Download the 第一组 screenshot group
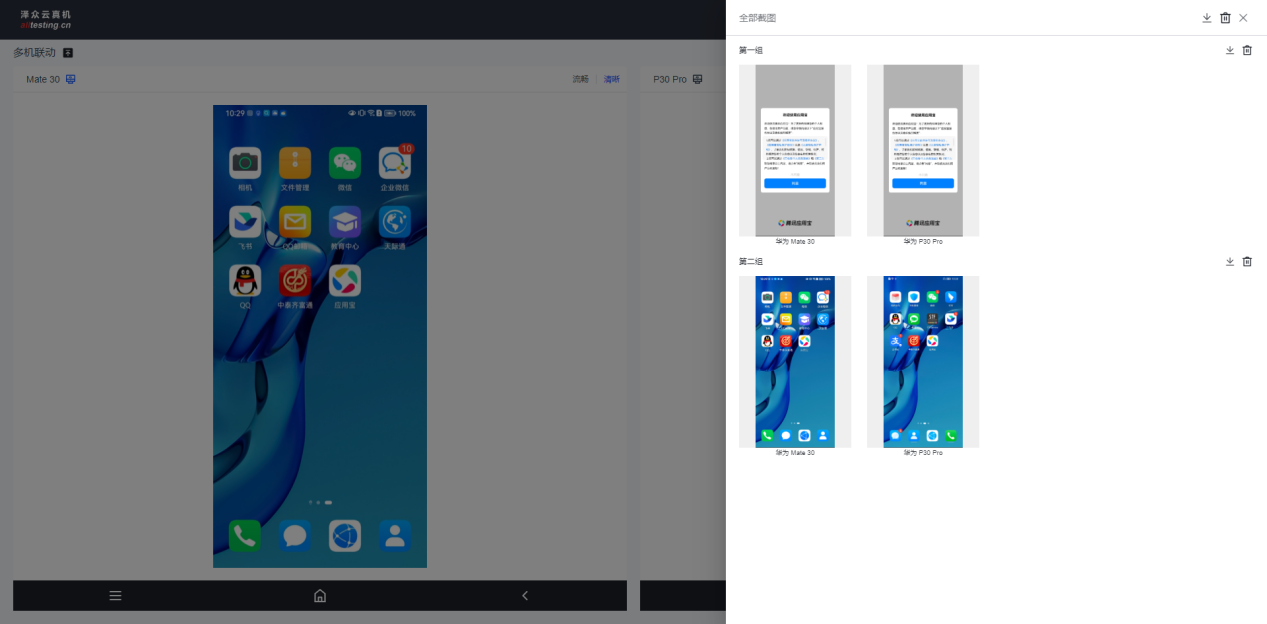Screen dimensions: 1267x624 pyautogui.click(x=1230, y=50)
